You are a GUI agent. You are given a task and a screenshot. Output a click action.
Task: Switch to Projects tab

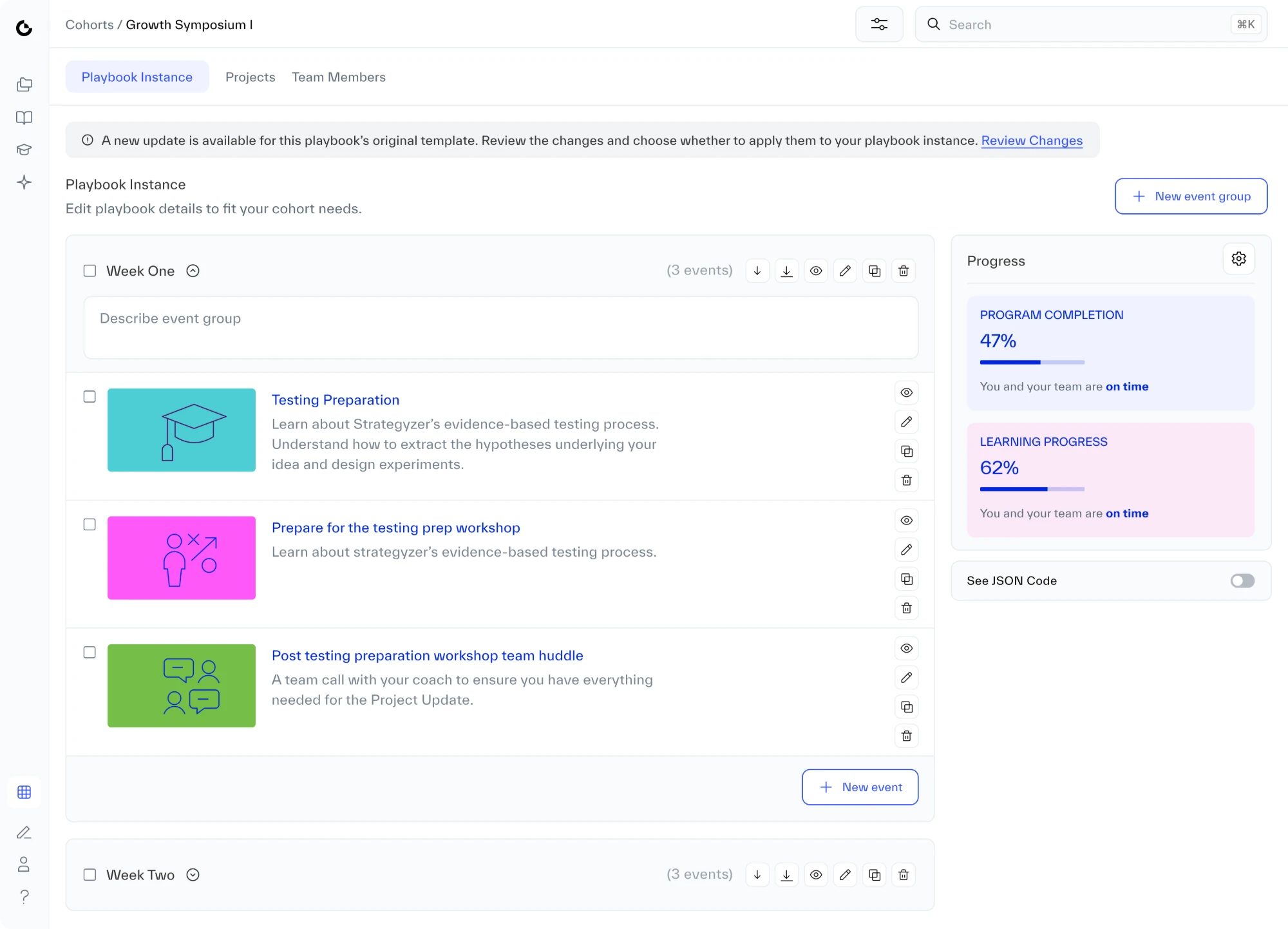click(x=250, y=77)
